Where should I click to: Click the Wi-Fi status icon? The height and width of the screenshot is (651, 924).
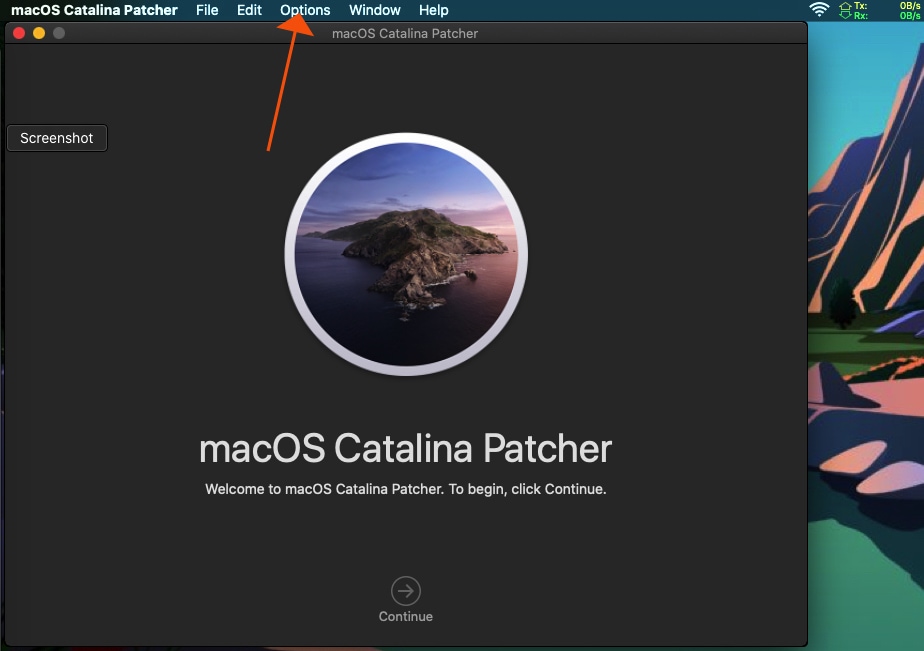pos(819,9)
